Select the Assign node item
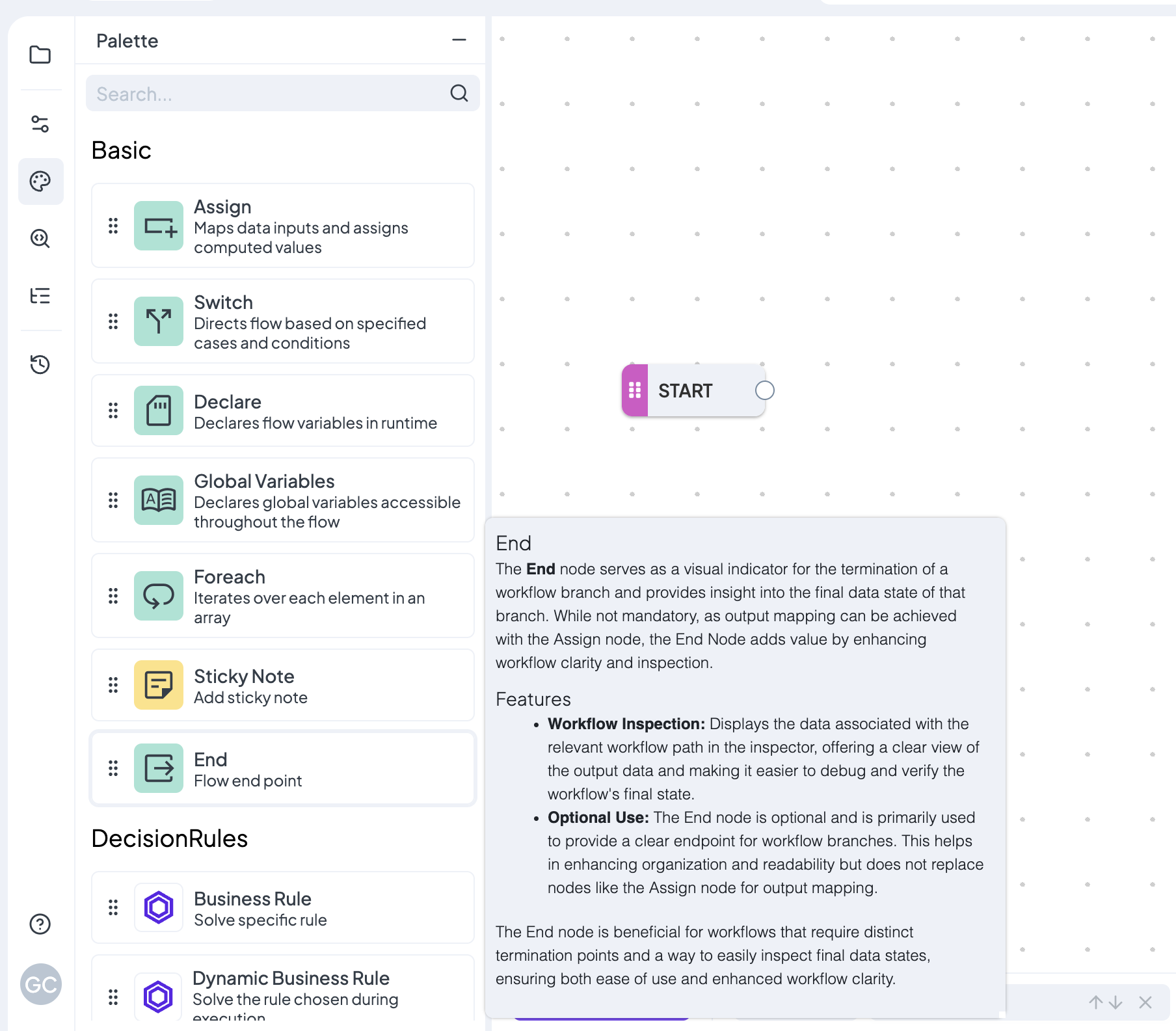This screenshot has height=1031, width=1176. pyautogui.click(x=283, y=226)
